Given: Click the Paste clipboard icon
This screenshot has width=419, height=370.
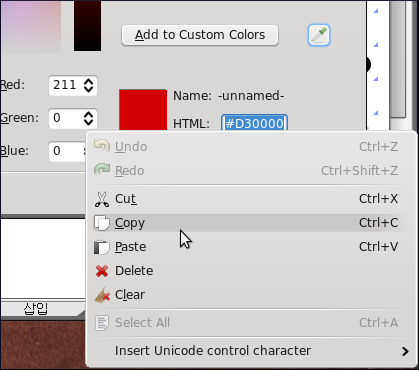Looking at the screenshot, I should 102,247.
